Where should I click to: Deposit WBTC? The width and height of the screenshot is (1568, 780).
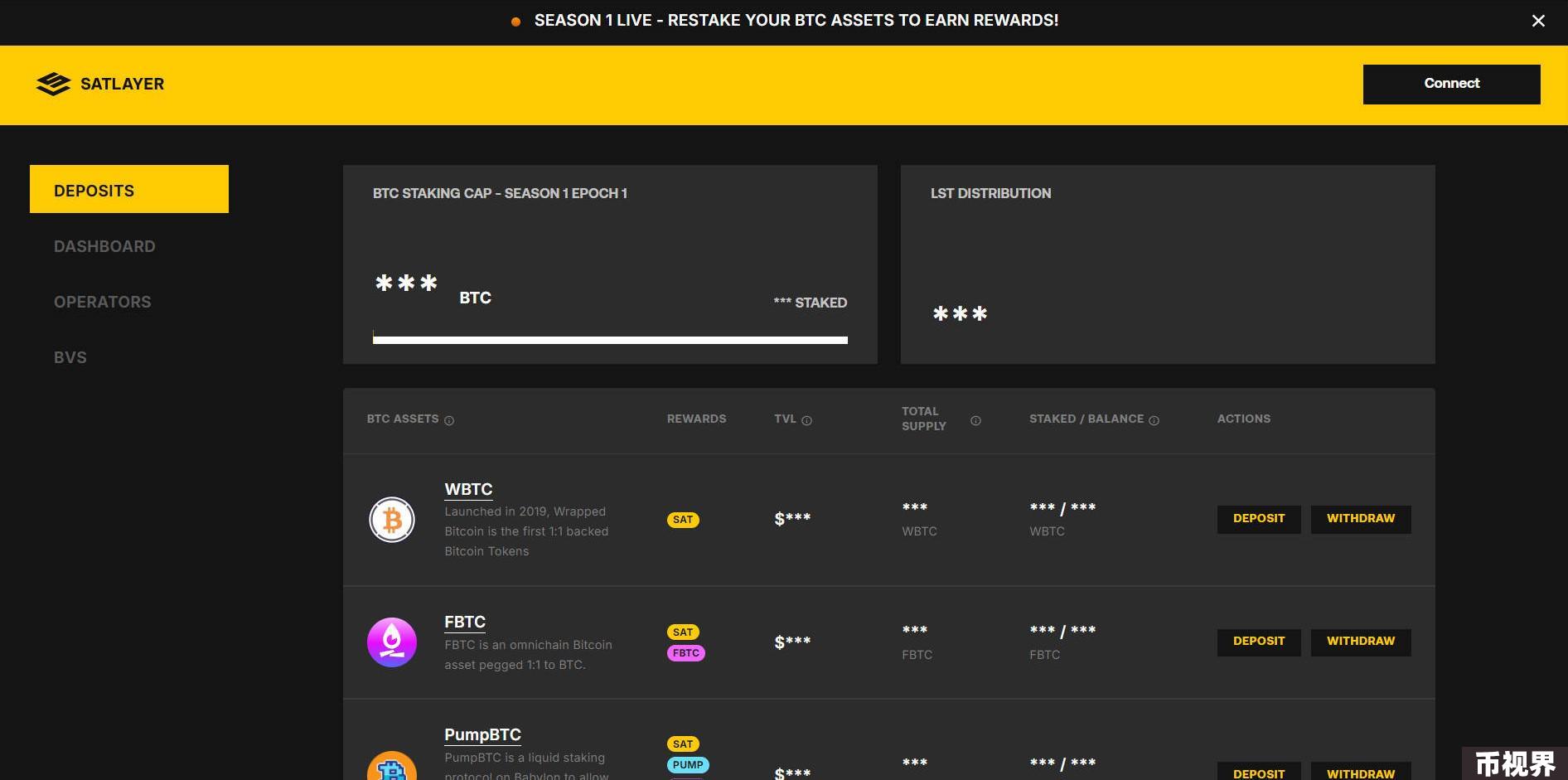1259,519
